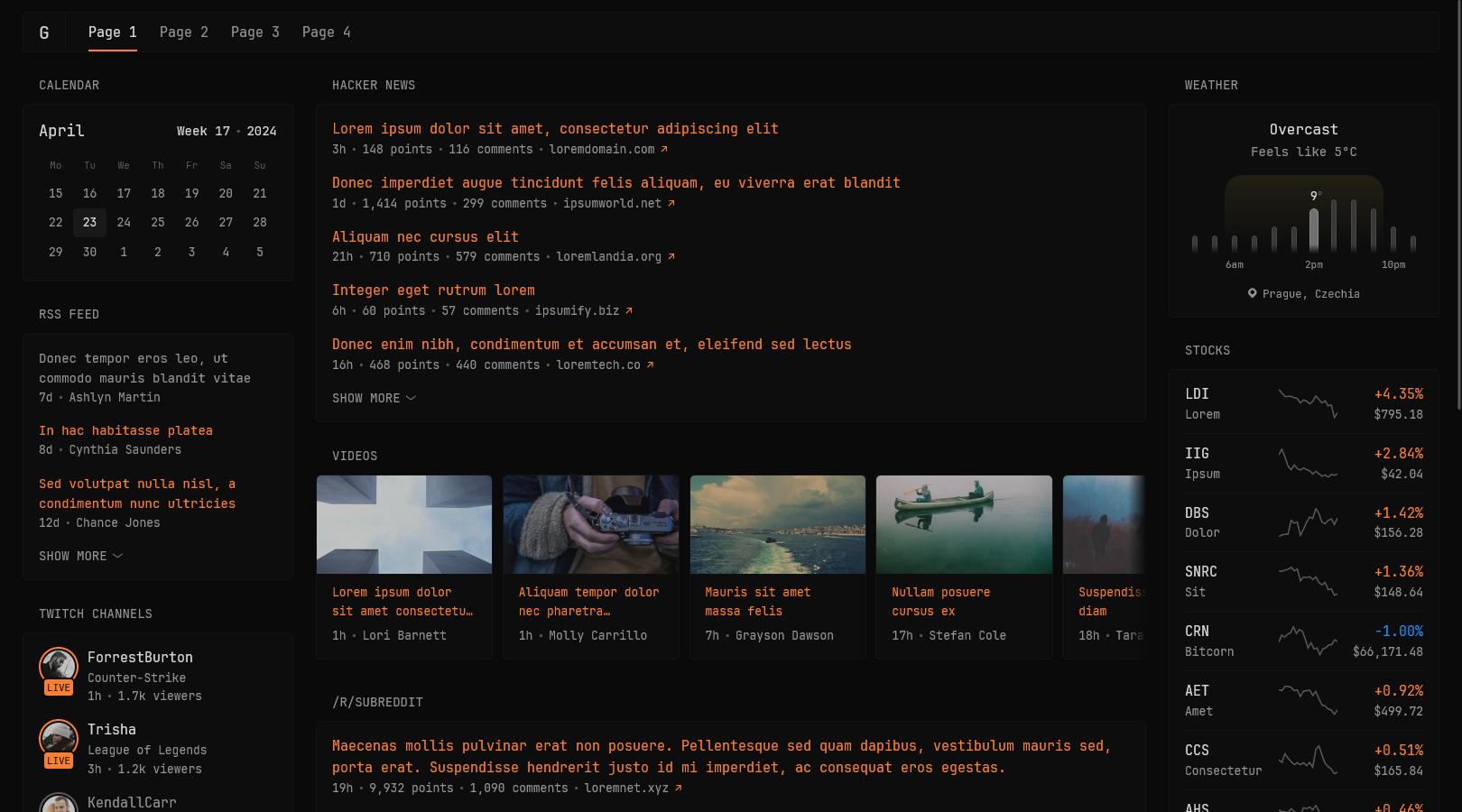
Task: Select the CRN Bitcorn stock entry
Action: (x=1303, y=640)
